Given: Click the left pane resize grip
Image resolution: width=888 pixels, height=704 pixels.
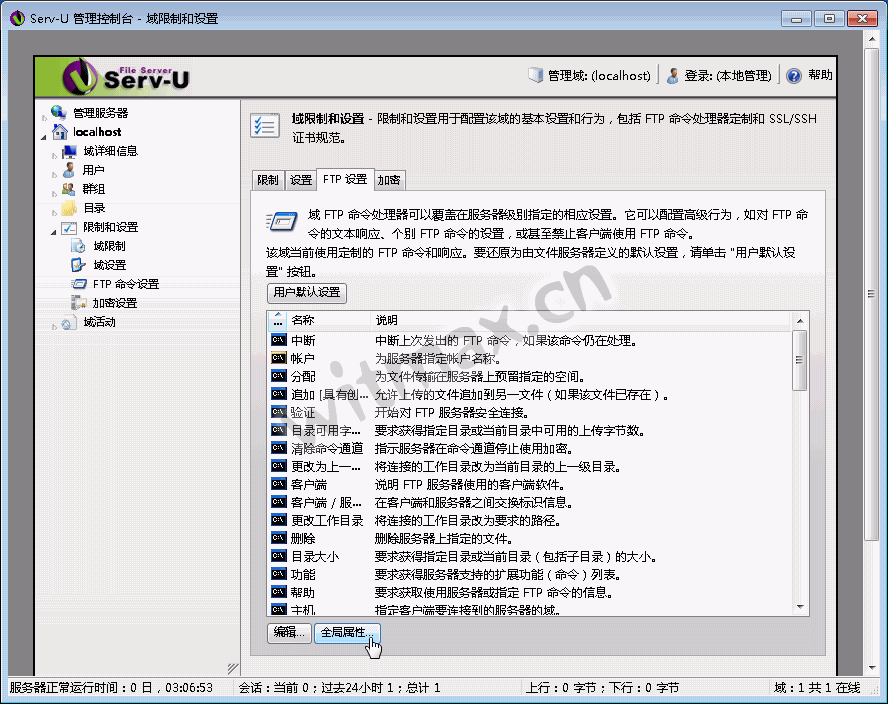Looking at the screenshot, I should coord(233,668).
